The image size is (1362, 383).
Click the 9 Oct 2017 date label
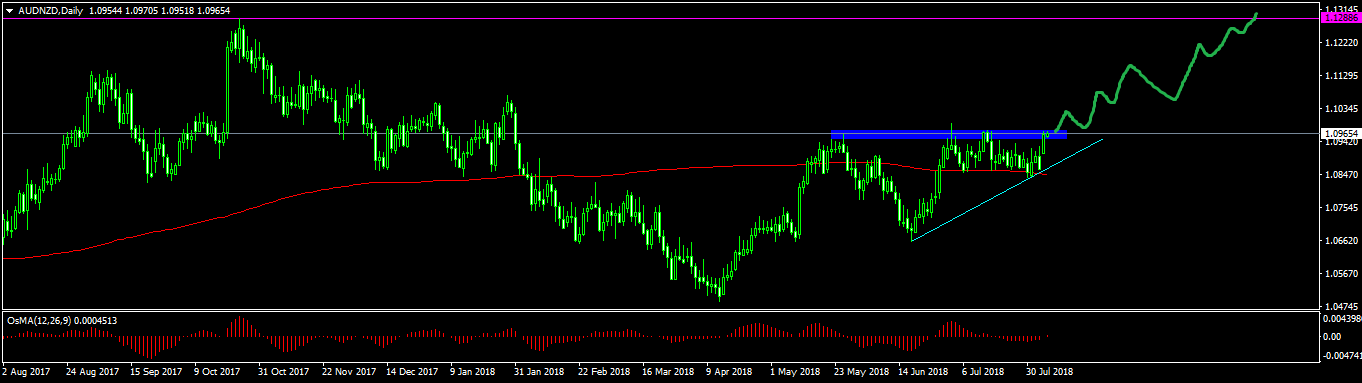point(218,371)
